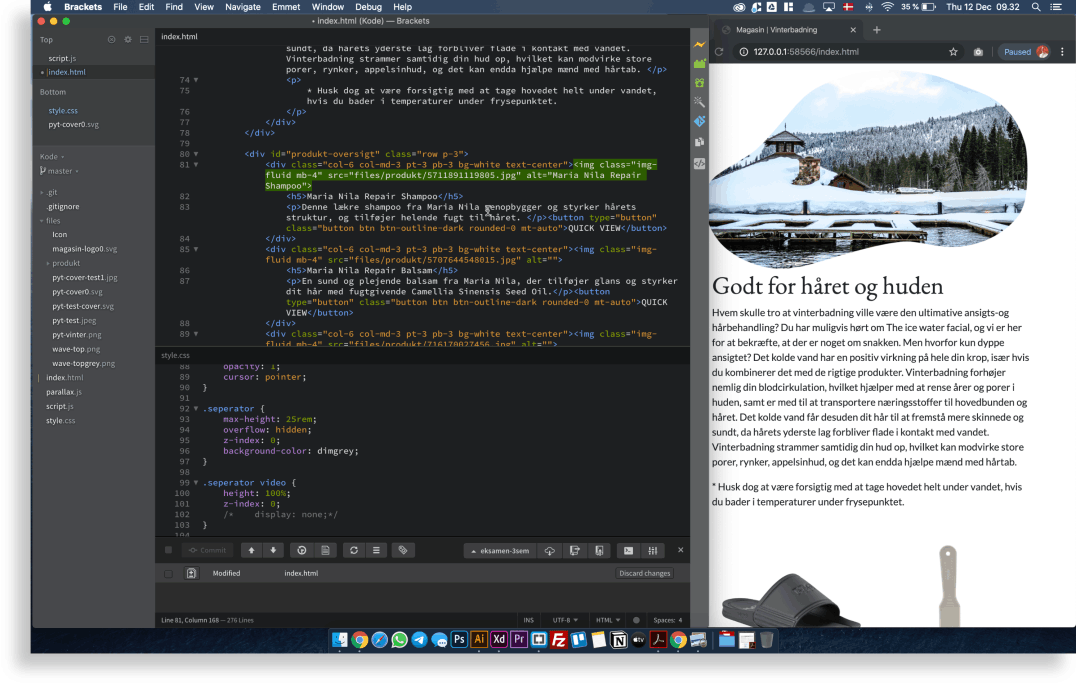Click the green gift icon in Brackets sidebar
The image size is (1076, 683).
pyautogui.click(x=699, y=82)
